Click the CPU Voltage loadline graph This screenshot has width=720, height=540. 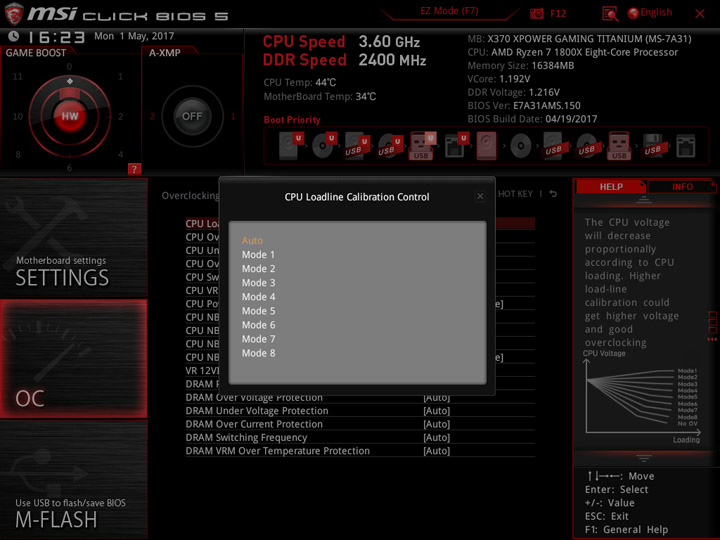click(x=642, y=397)
